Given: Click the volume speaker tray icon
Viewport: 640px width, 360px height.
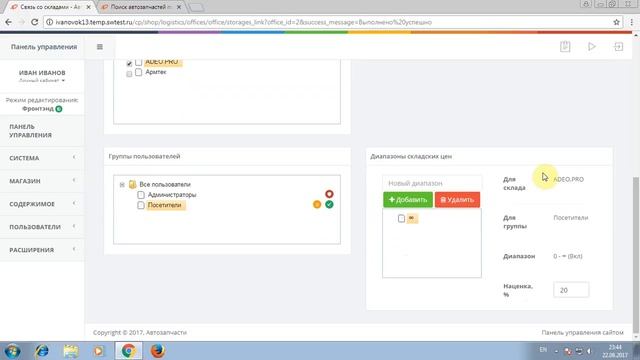Looking at the screenshot, I should click(x=589, y=351).
